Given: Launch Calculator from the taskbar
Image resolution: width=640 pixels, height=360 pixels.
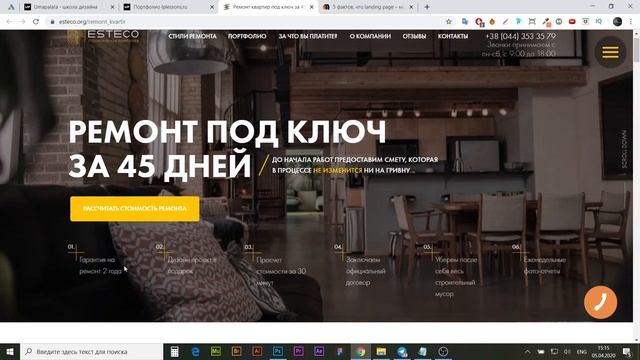Looking at the screenshot, I should coord(174,351).
